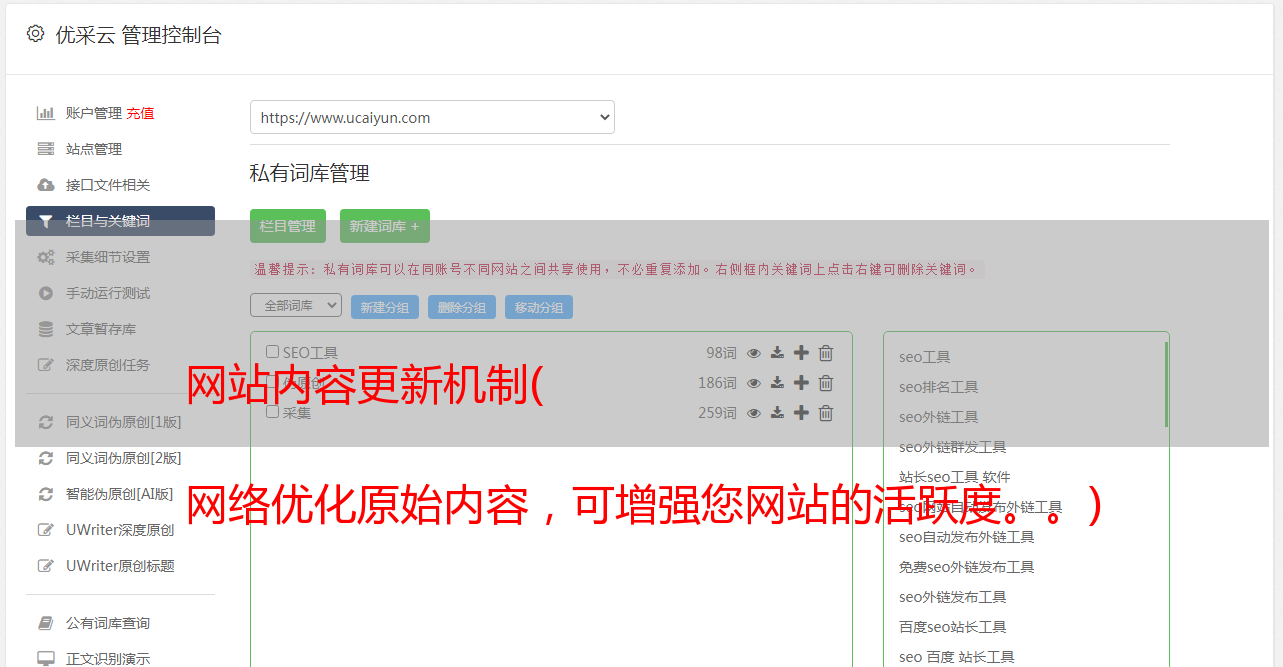Add keywords with SEO工具 plus icon
Image resolution: width=1283 pixels, height=667 pixels.
[x=801, y=353]
